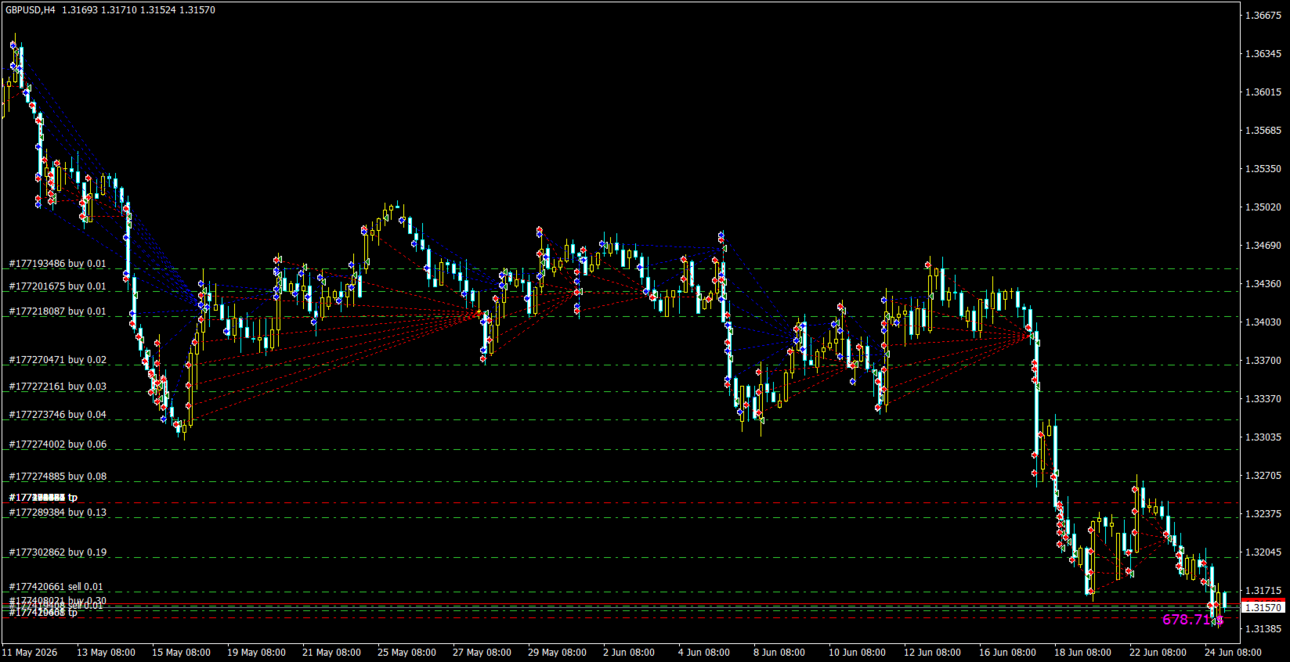This screenshot has height=662, width=1290.
Task: Click the 13 May 08:00 time label
Action: point(106,652)
